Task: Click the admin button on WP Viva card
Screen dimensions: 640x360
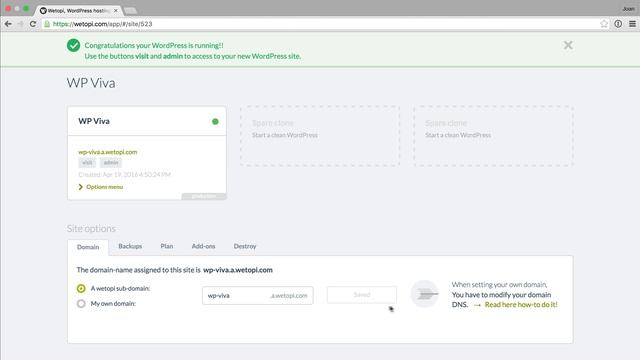Action: (111, 162)
